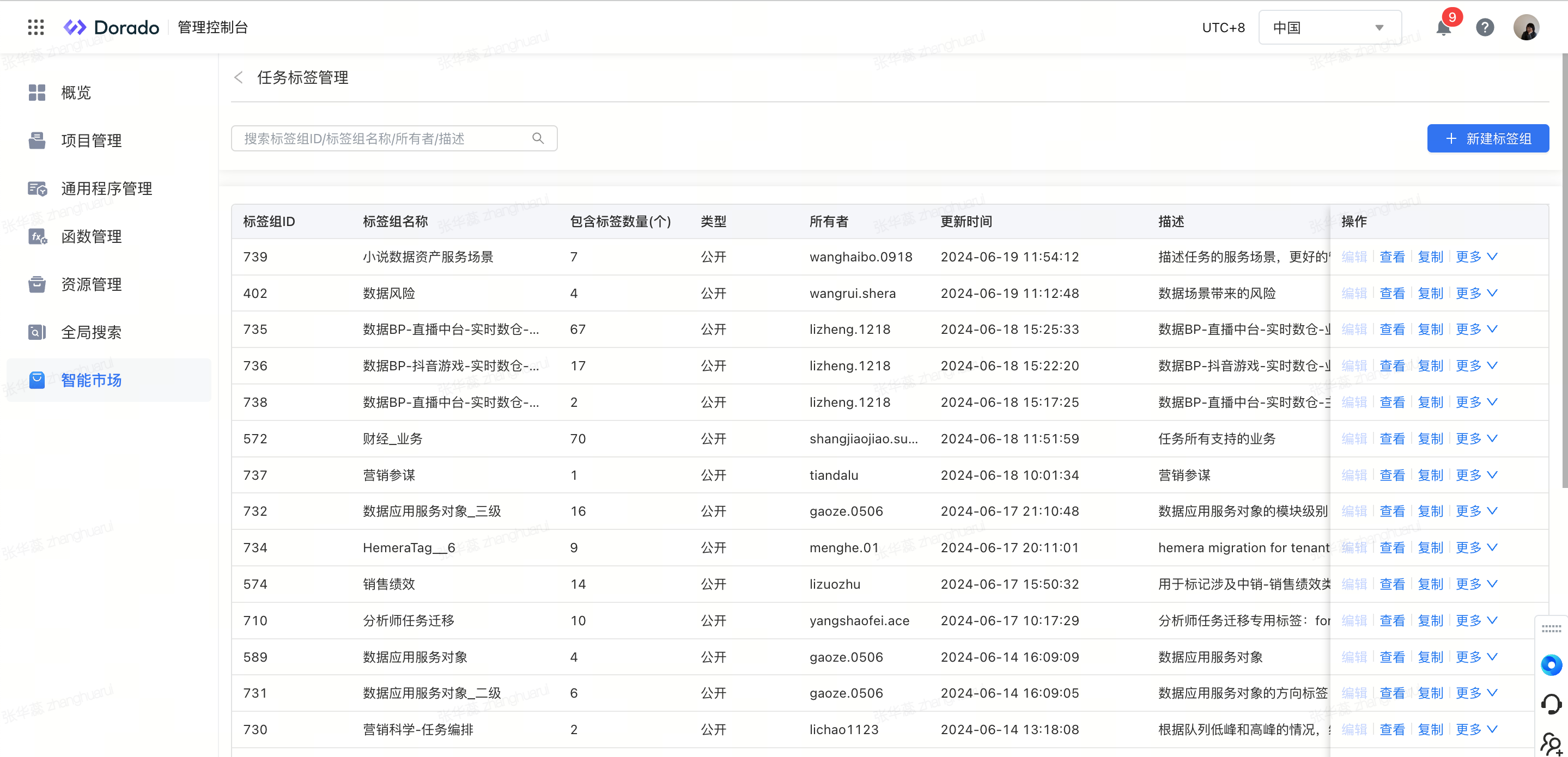Viewport: 1568px width, 757px height.
Task: Go back with the left arrow icon
Action: click(239, 77)
